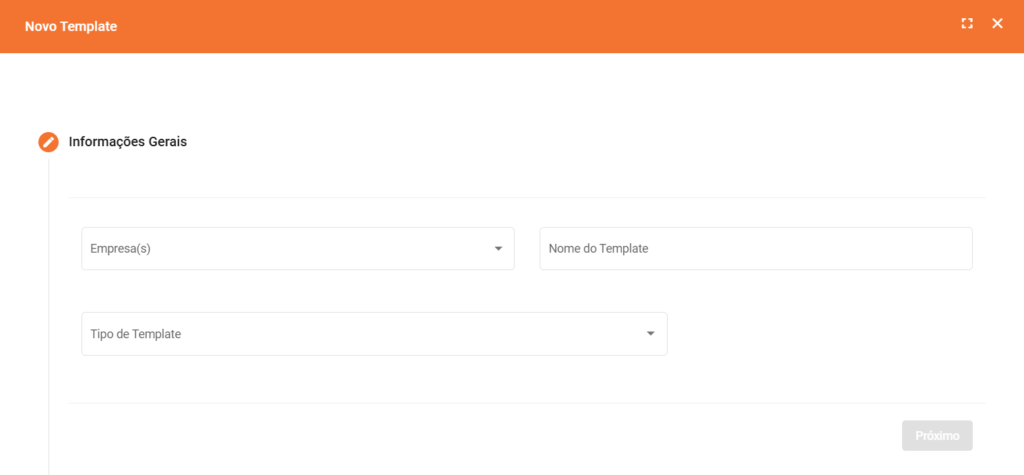Click the Tipo de Template placeholder label
The height and width of the screenshot is (475, 1024).
[135, 334]
